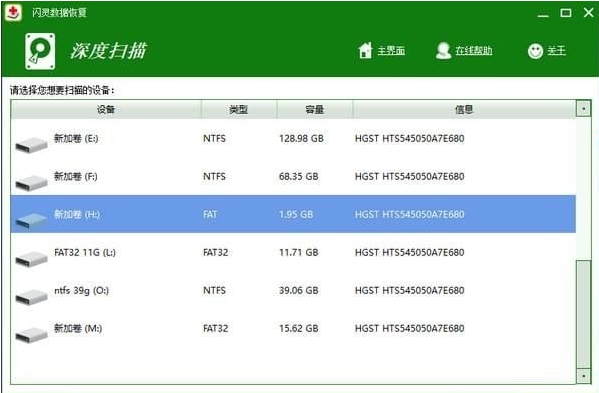Select the 新加卷 (H:) device name
Screen dimensions: 599x393
pyautogui.click(x=77, y=214)
